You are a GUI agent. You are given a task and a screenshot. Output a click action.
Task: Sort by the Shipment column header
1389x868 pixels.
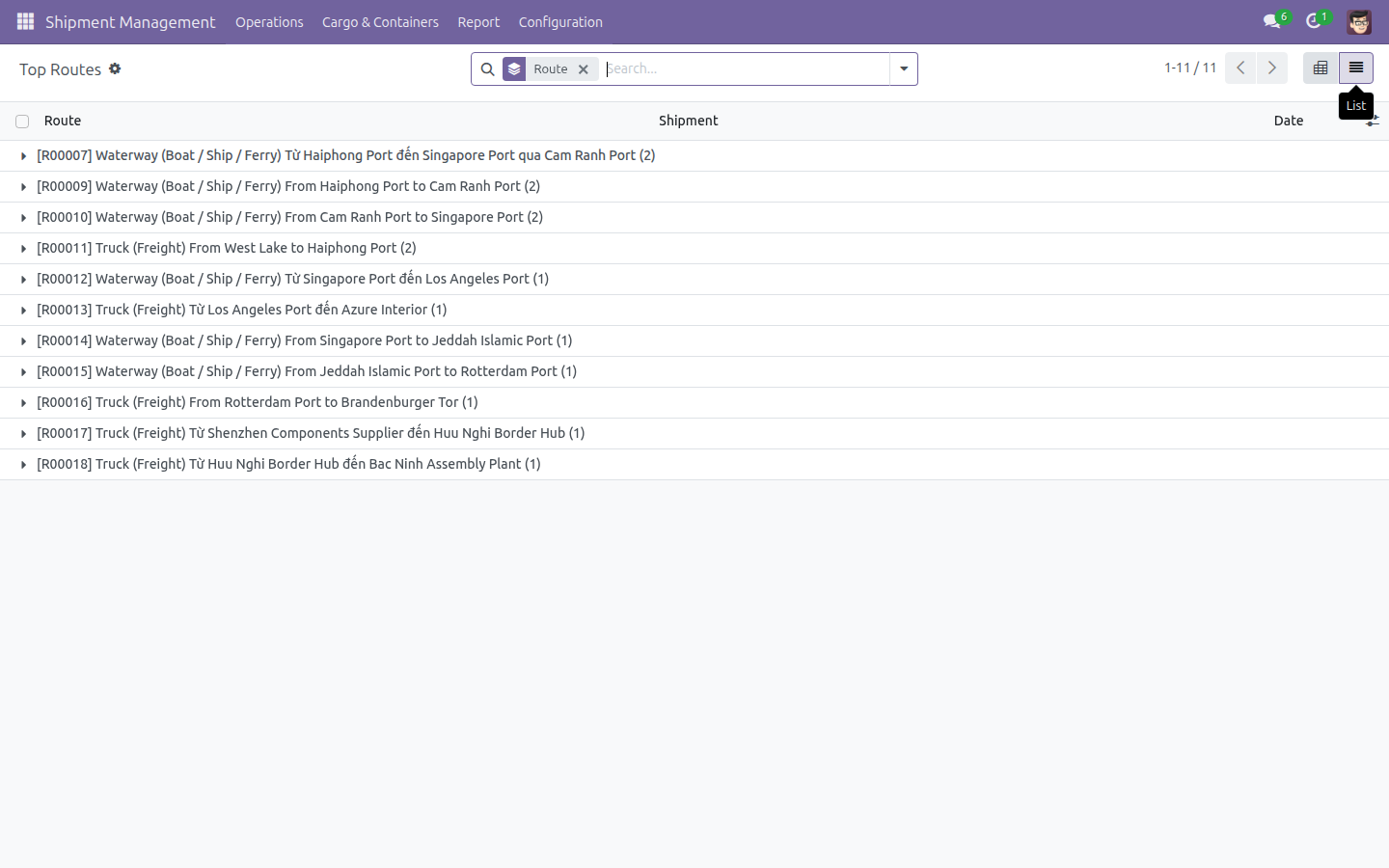click(x=689, y=121)
